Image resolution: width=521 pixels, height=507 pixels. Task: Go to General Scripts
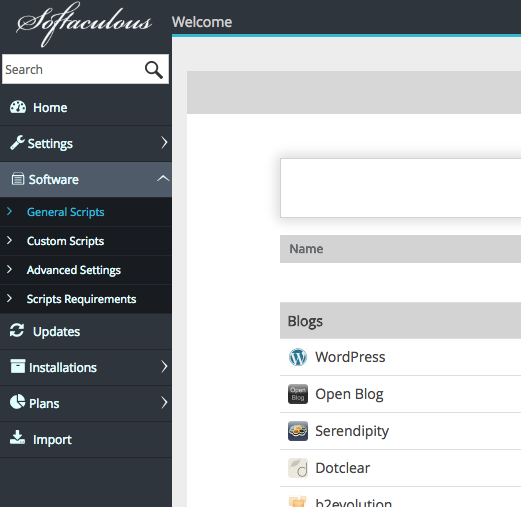(65, 212)
